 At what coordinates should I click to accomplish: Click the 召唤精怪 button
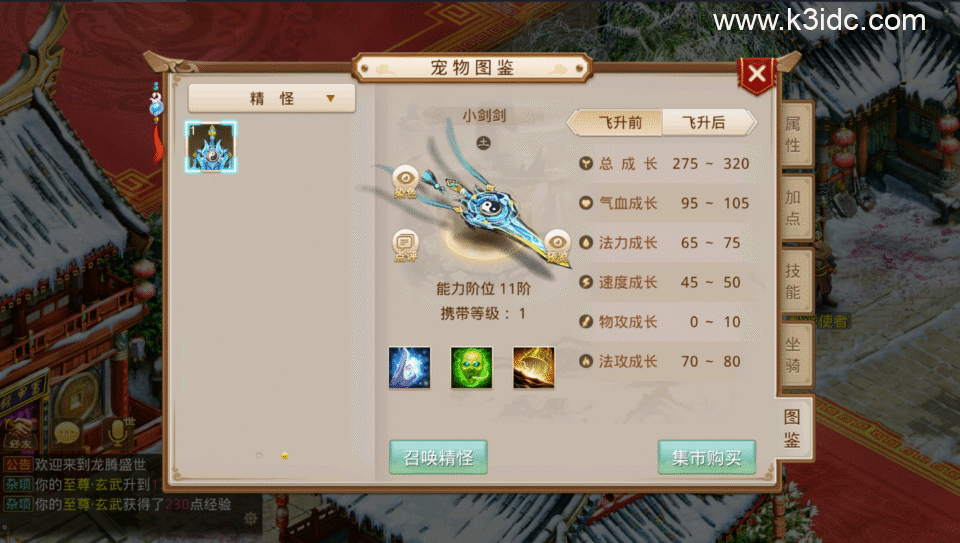(438, 457)
